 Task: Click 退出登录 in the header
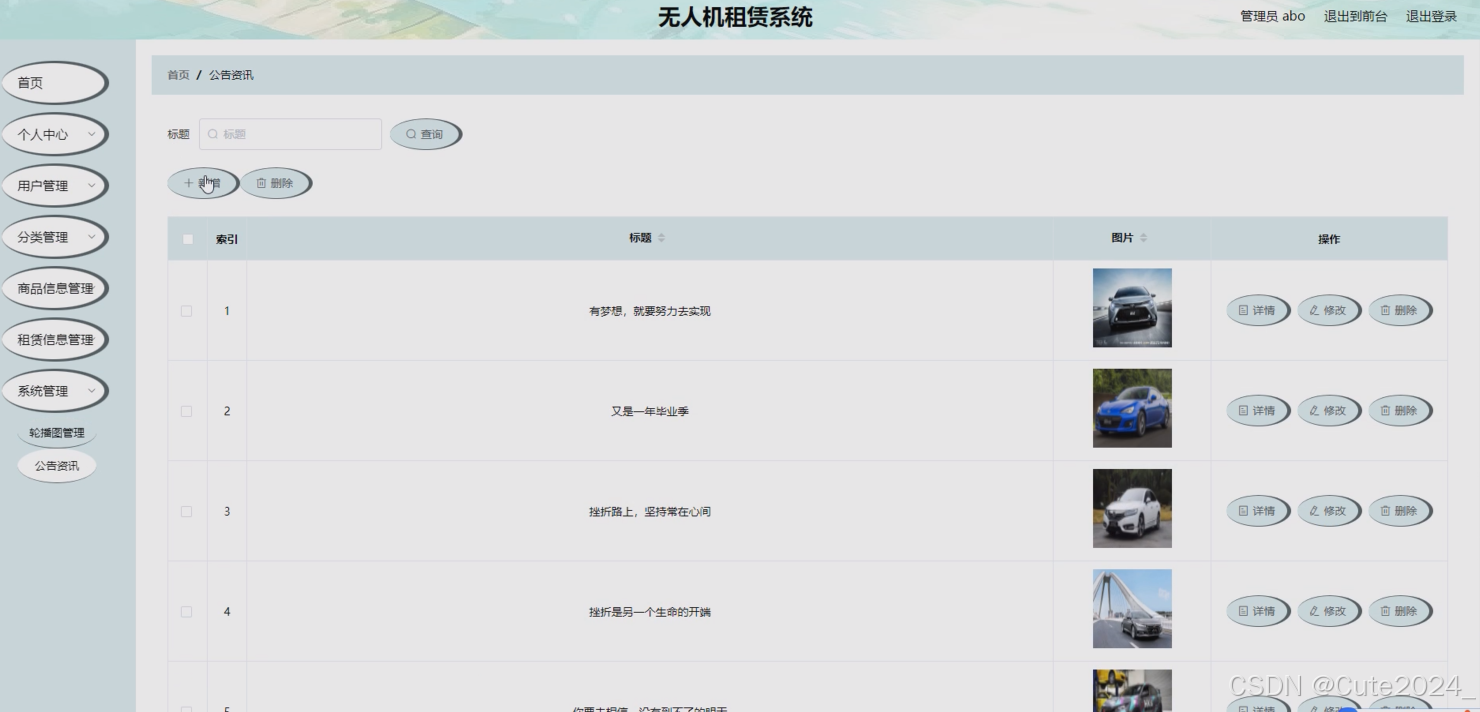point(1431,16)
